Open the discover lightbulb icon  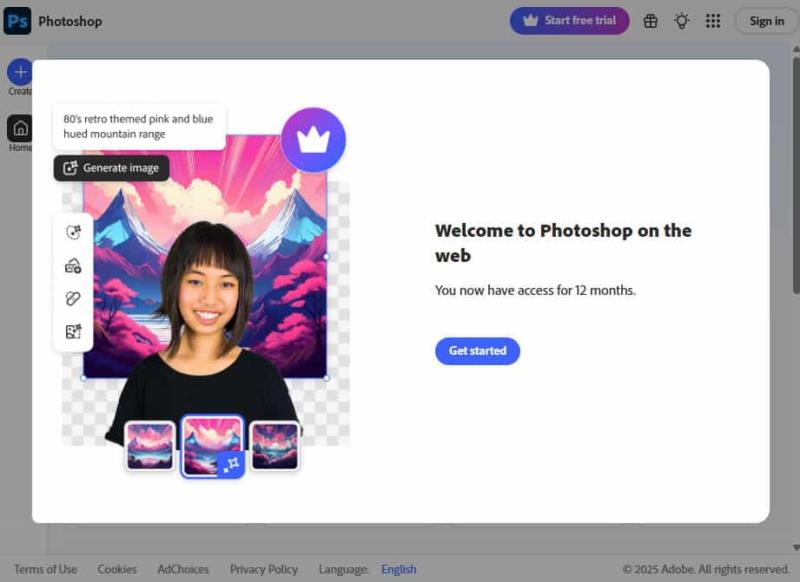(x=681, y=20)
